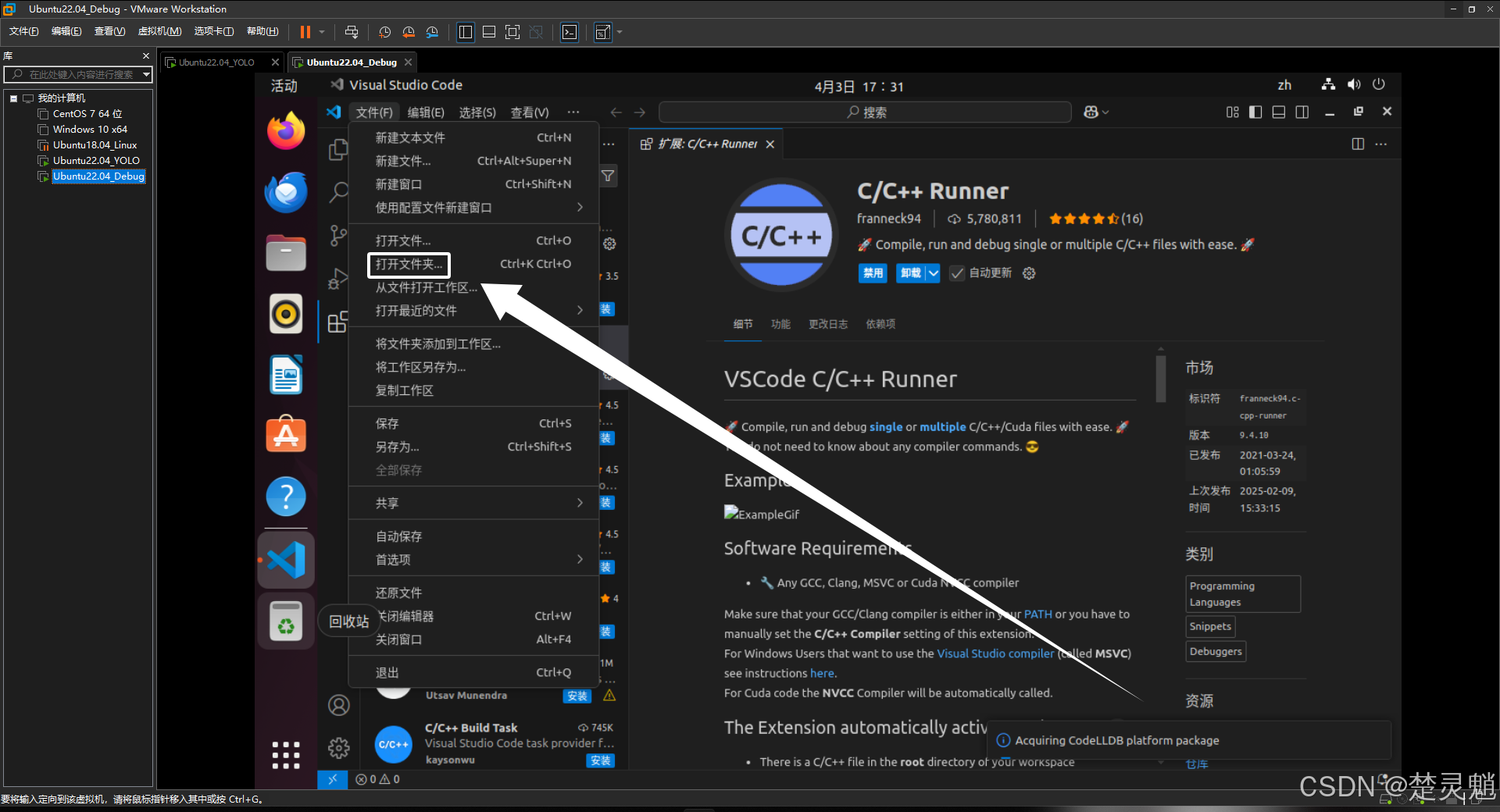Image resolution: width=1500 pixels, height=812 pixels.
Task: Open editor More Actions ellipsis menu
Action: tap(1381, 144)
